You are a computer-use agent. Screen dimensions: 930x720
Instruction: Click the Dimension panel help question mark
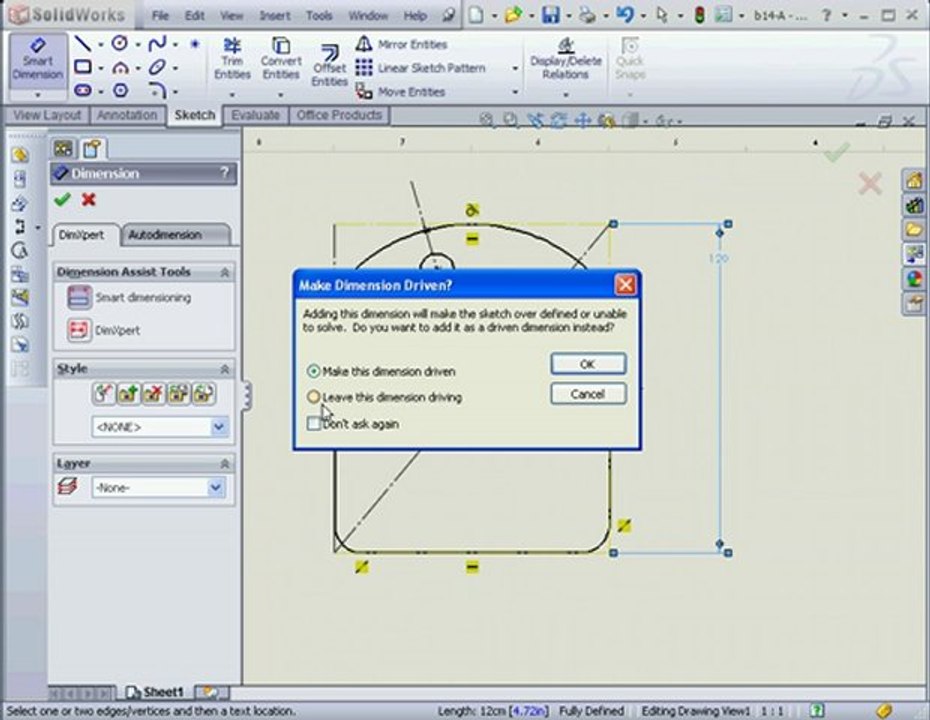tap(224, 173)
